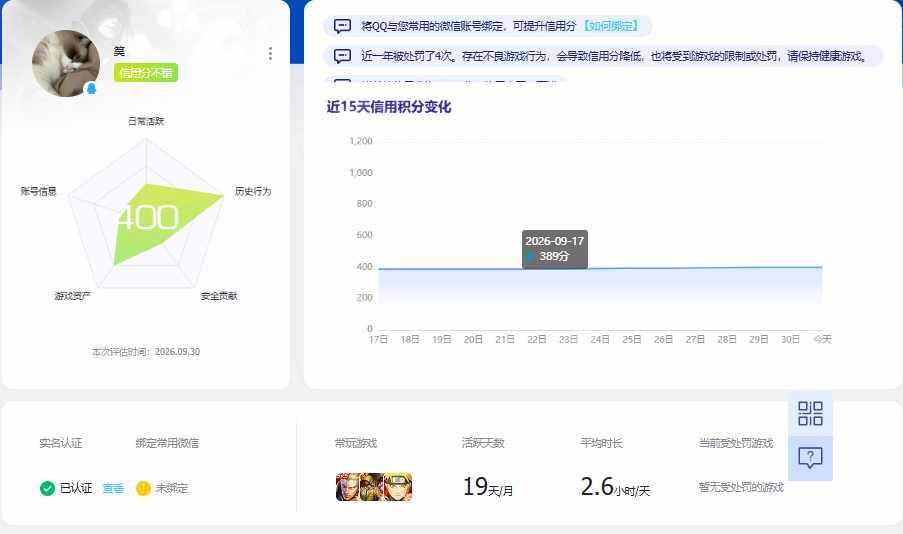The width and height of the screenshot is (903, 534).
Task: Click the green verified checkmark icon
Action: pos(47,488)
